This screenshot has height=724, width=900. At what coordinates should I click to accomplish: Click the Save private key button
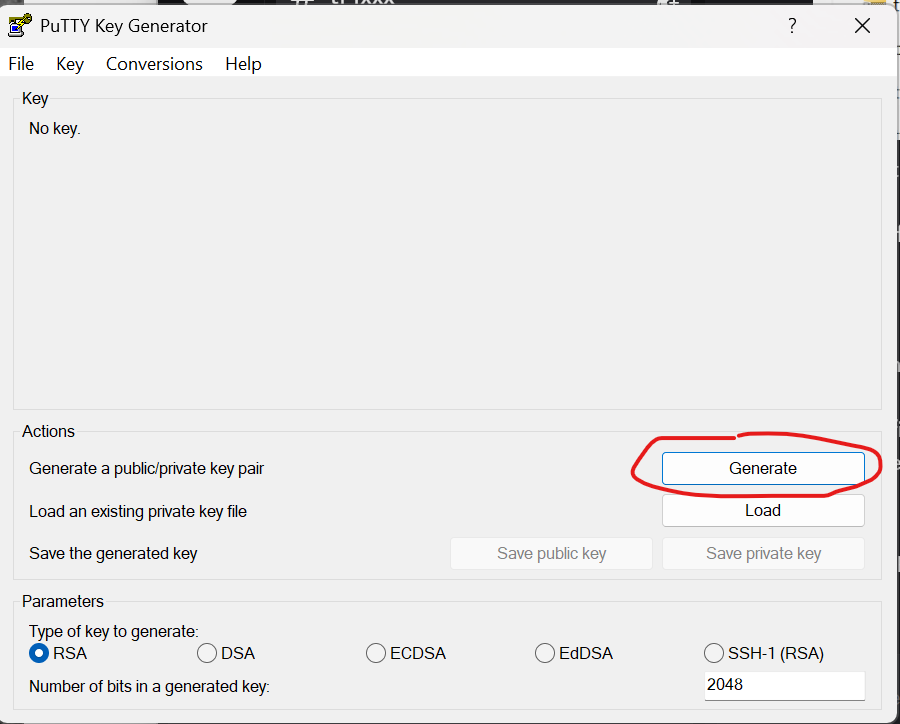(x=763, y=553)
